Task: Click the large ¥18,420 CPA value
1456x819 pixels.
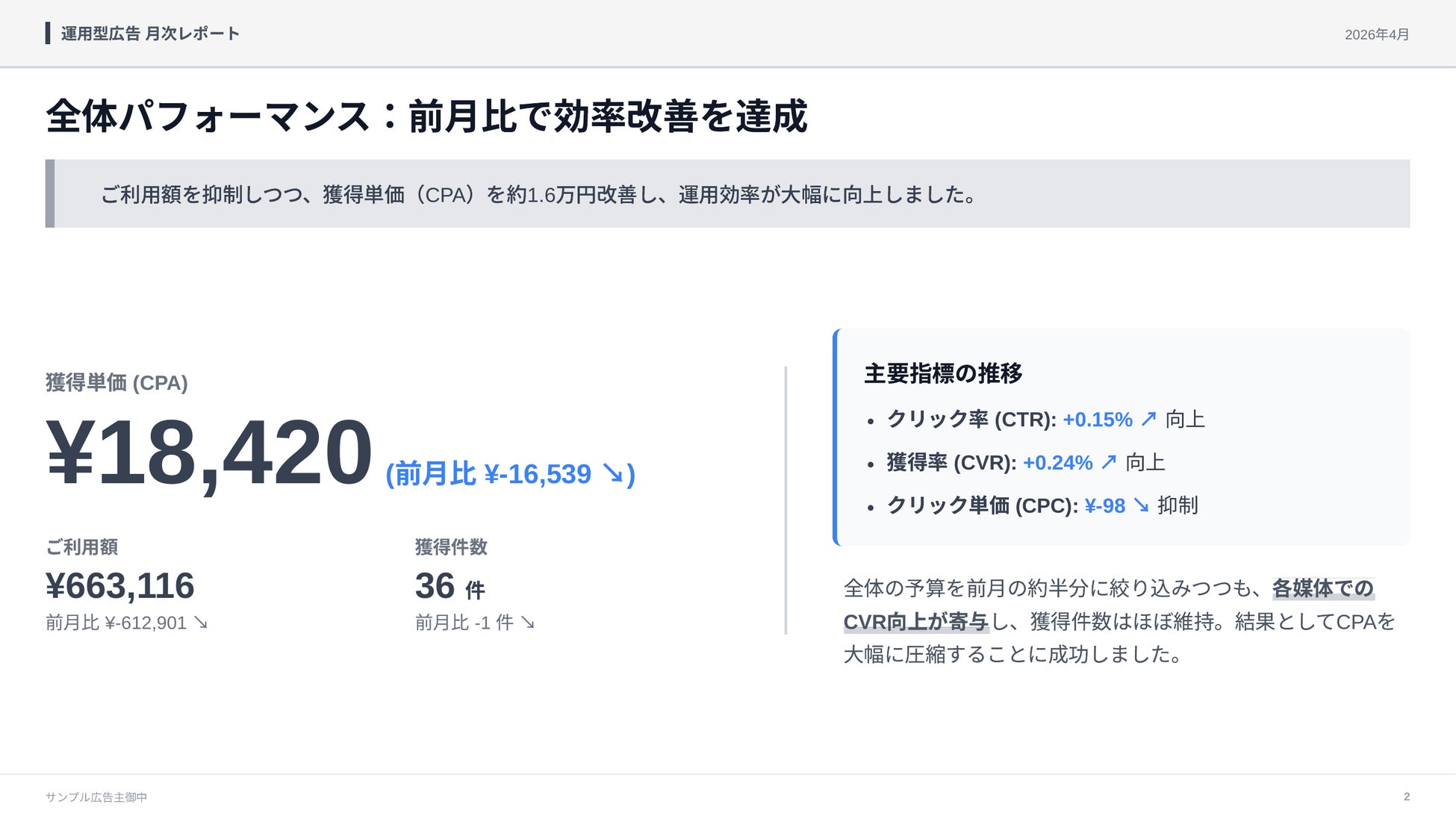Action: 209,452
